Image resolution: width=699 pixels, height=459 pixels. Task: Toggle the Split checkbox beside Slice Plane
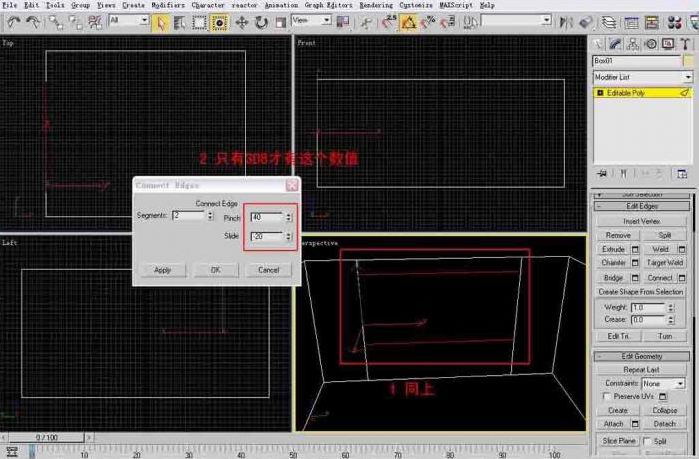(x=648, y=440)
